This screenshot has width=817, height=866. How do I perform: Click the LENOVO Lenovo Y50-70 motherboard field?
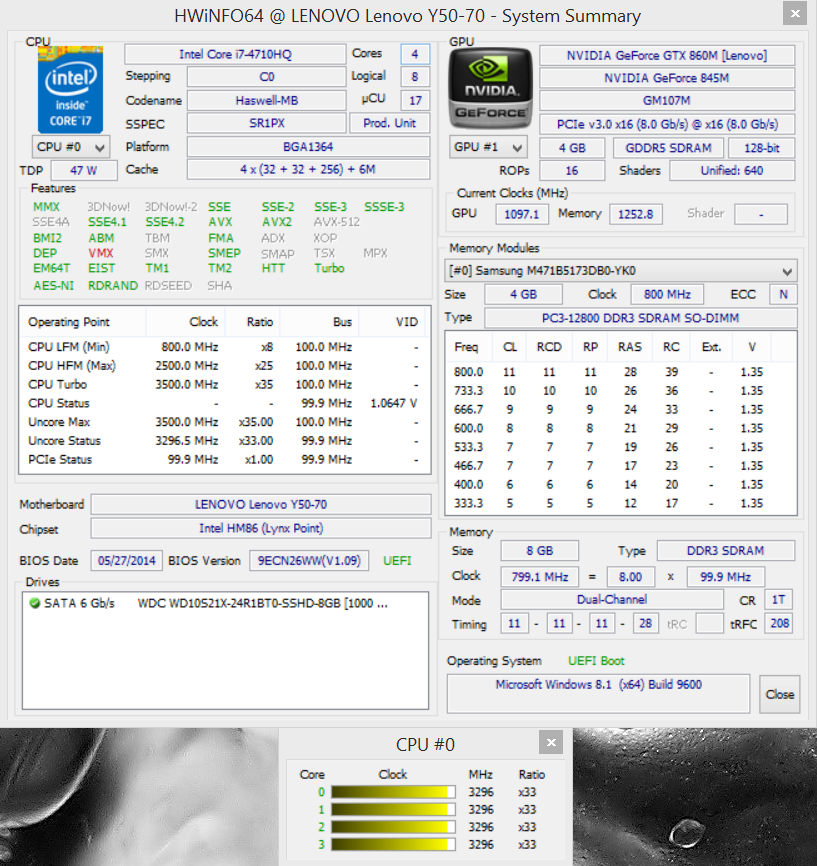(261, 504)
